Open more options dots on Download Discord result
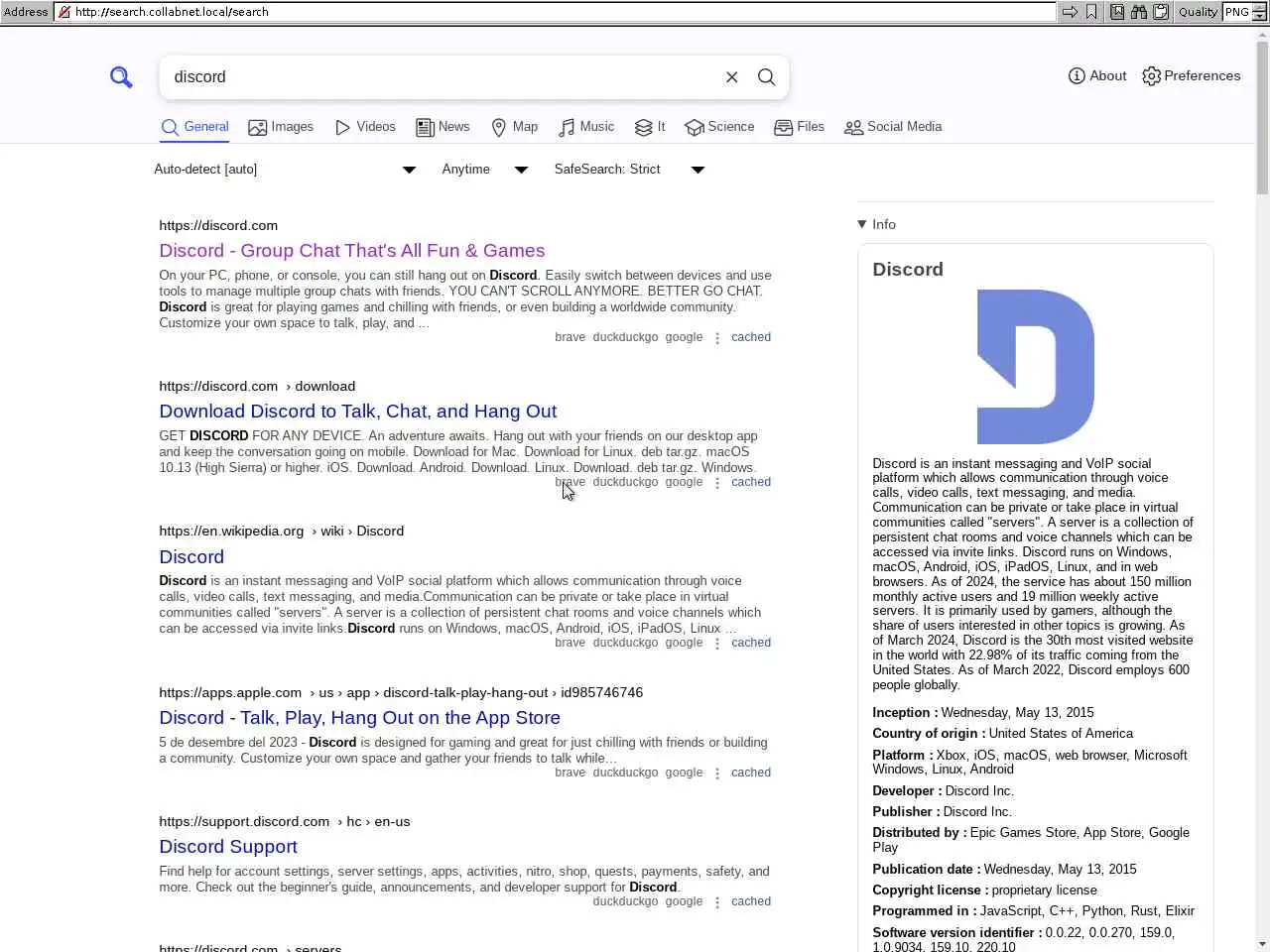The height and width of the screenshot is (952, 1270). (717, 483)
